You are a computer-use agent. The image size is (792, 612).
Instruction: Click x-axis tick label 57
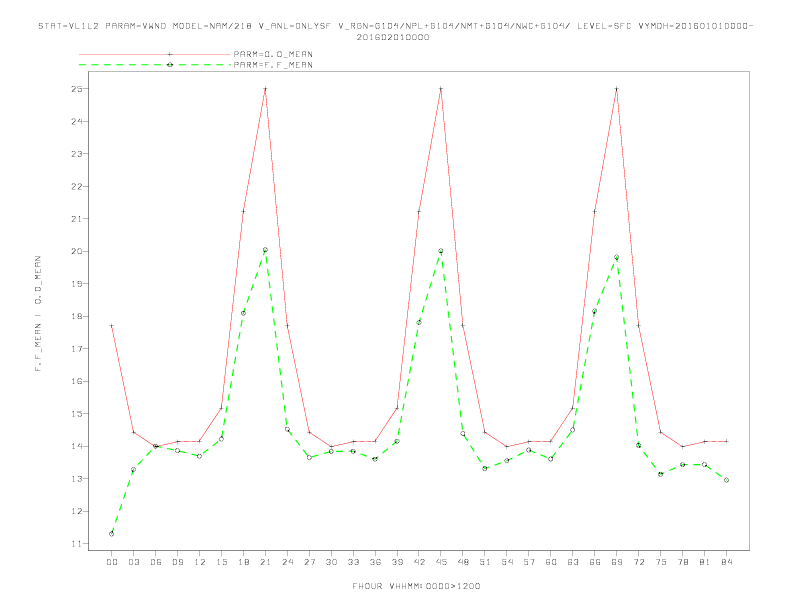click(x=529, y=562)
